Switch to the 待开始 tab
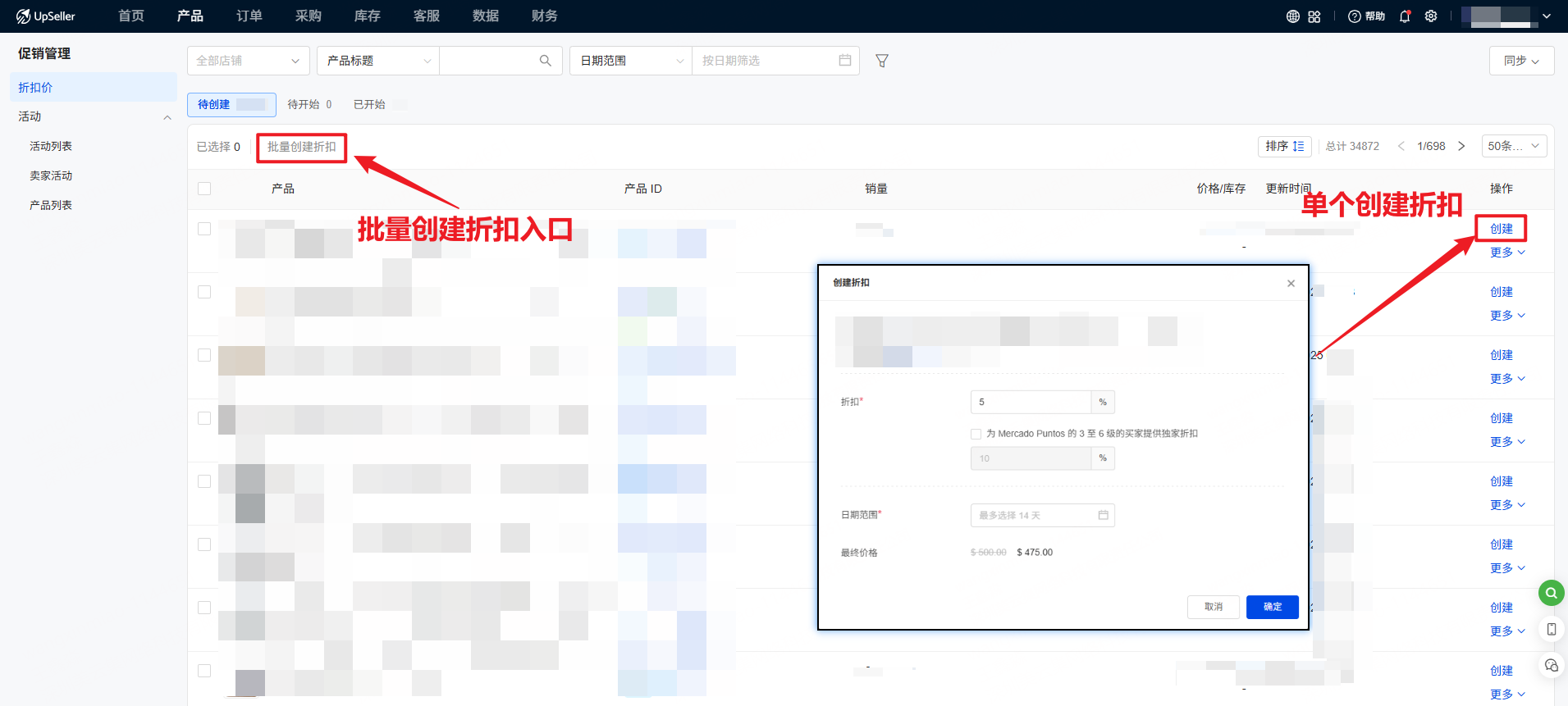The image size is (1568, 706). (309, 105)
